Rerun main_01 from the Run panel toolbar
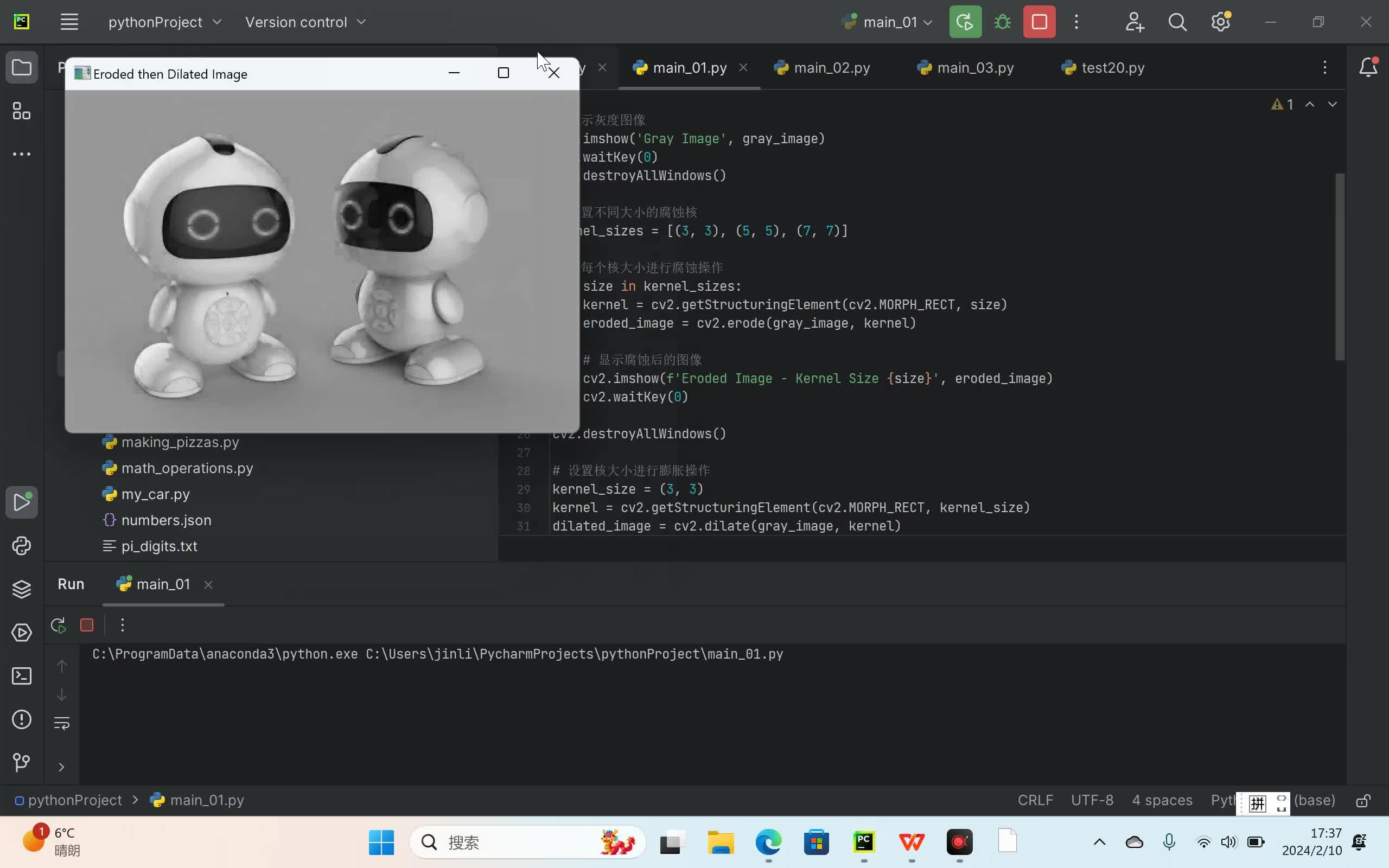This screenshot has height=868, width=1389. [x=58, y=624]
